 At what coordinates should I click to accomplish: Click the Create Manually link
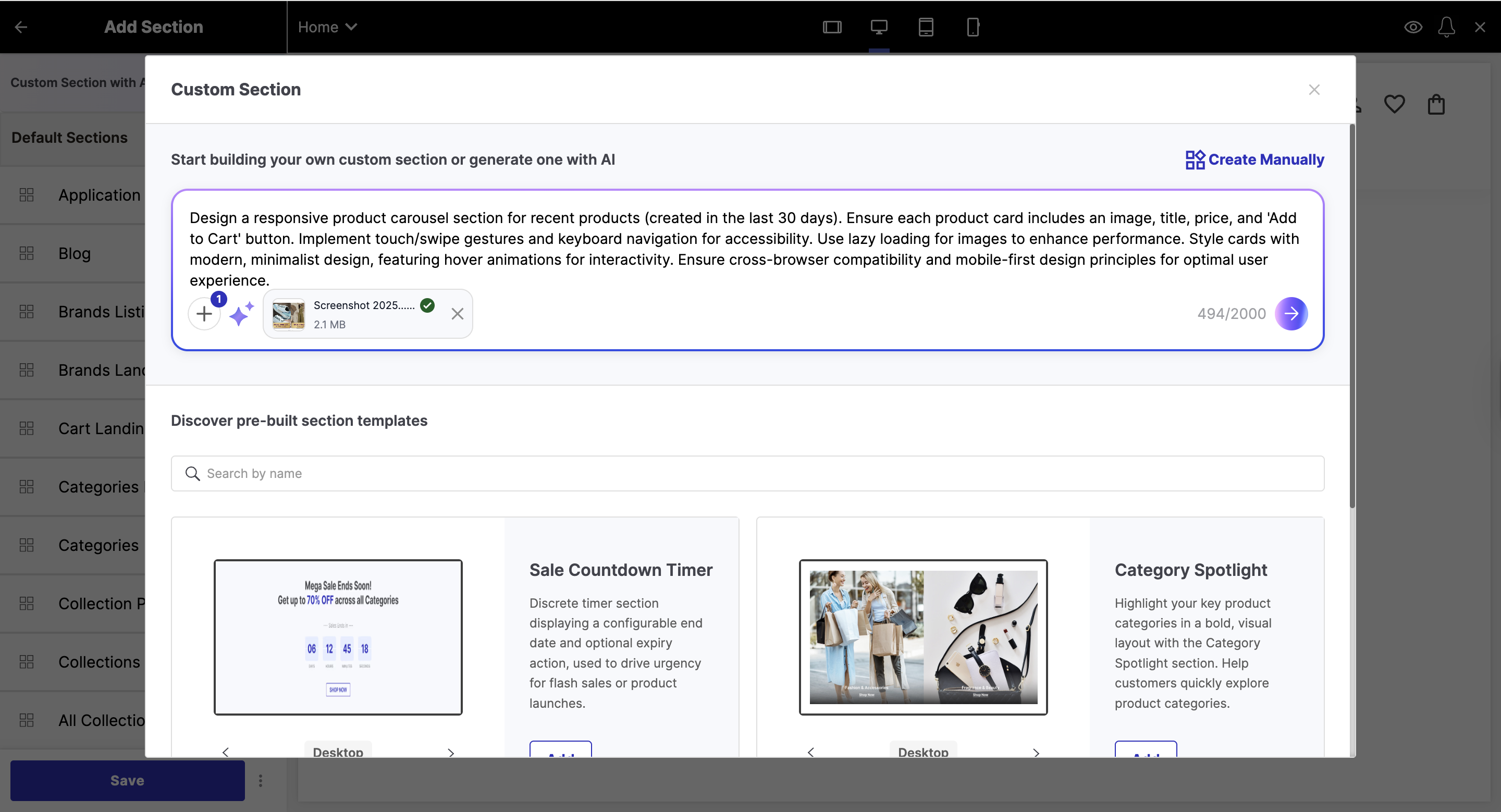click(x=1254, y=159)
